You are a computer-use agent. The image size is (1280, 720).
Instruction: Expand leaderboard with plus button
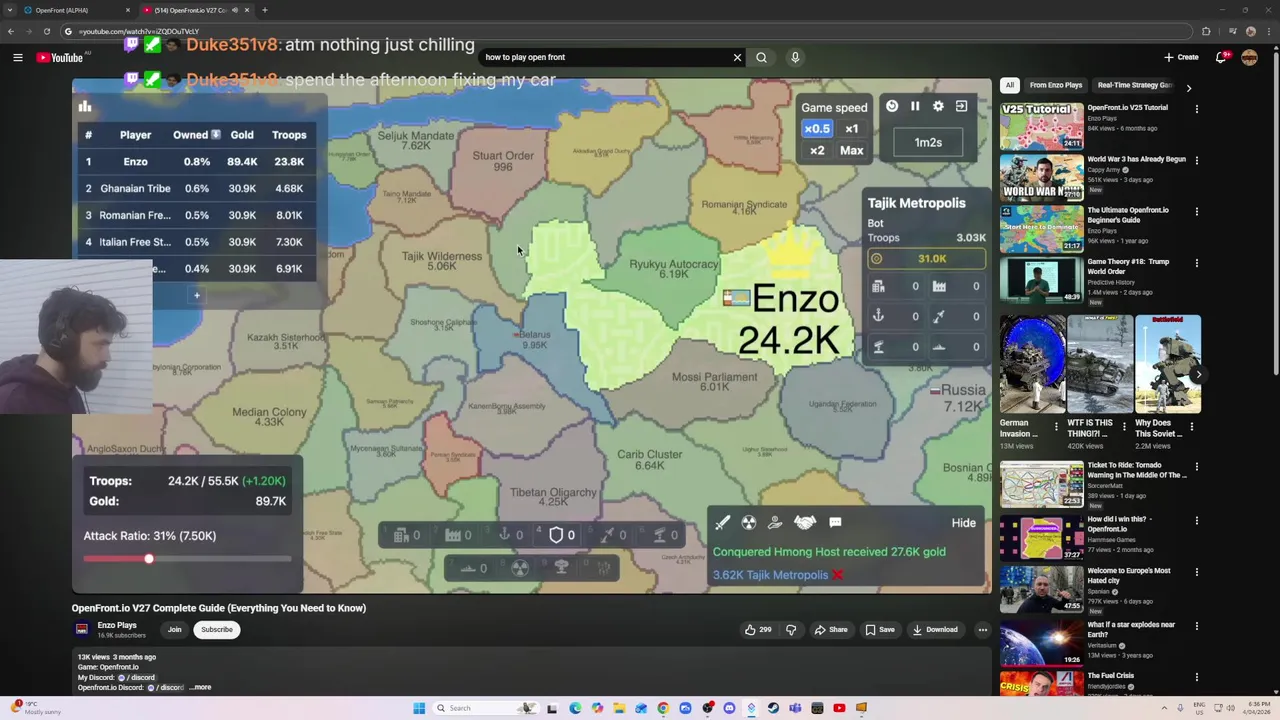(197, 296)
